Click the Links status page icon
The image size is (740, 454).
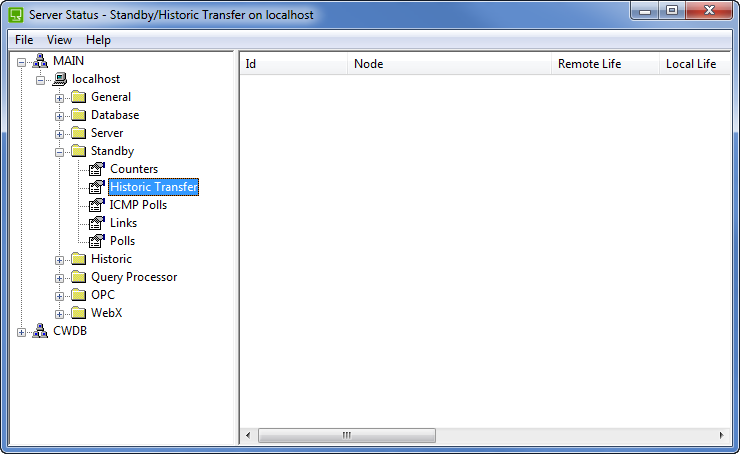click(97, 223)
